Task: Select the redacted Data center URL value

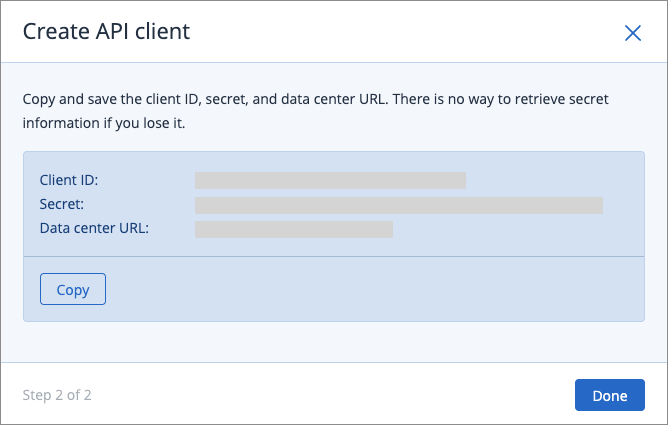Action: [294, 230]
